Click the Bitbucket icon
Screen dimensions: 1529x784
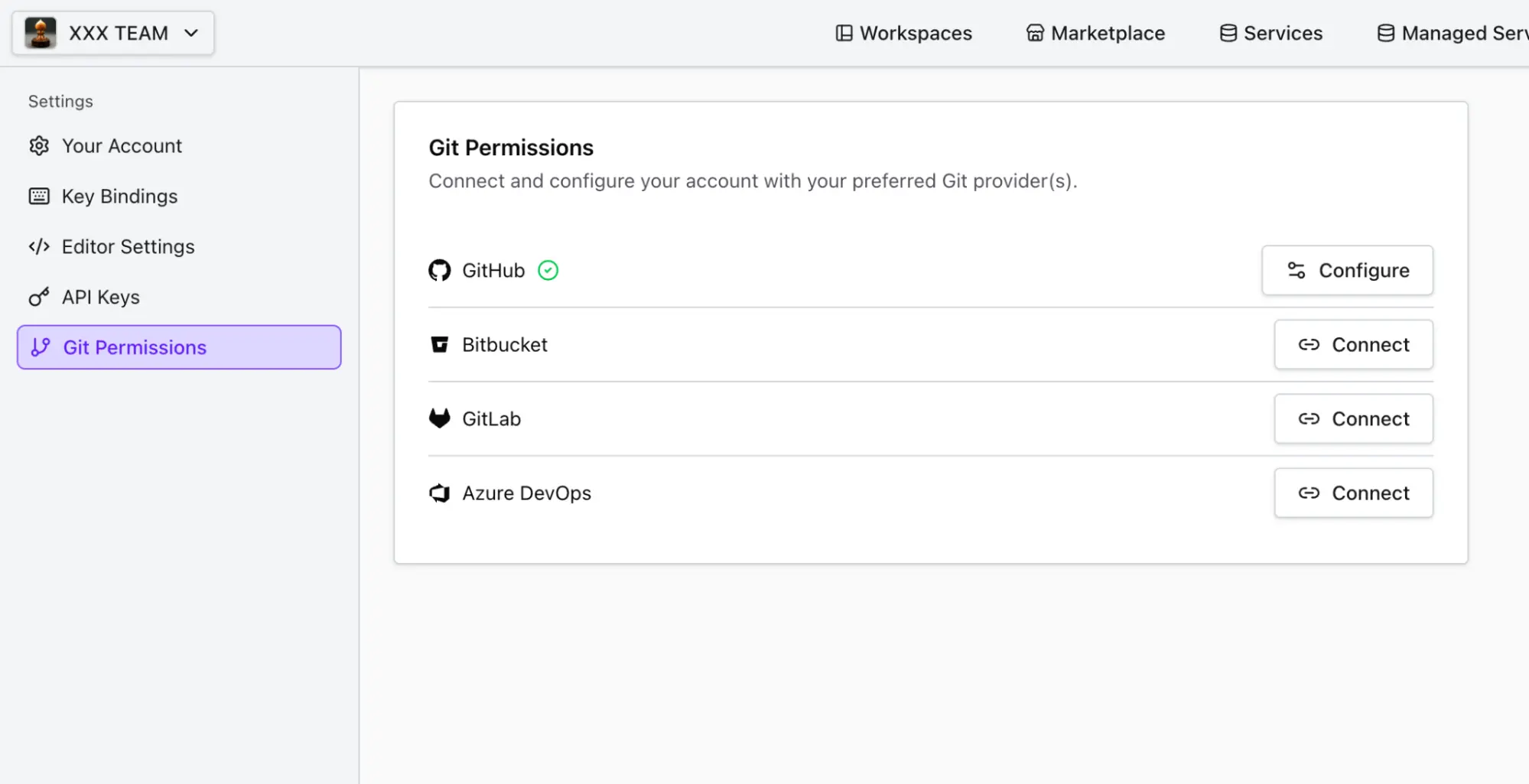tap(440, 344)
